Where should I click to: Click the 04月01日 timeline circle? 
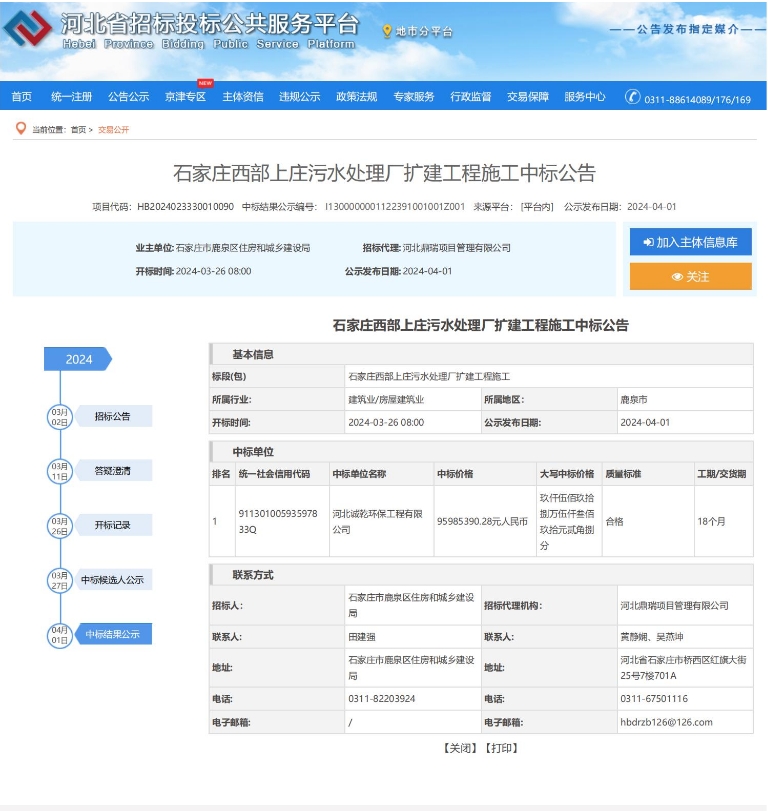[60, 634]
